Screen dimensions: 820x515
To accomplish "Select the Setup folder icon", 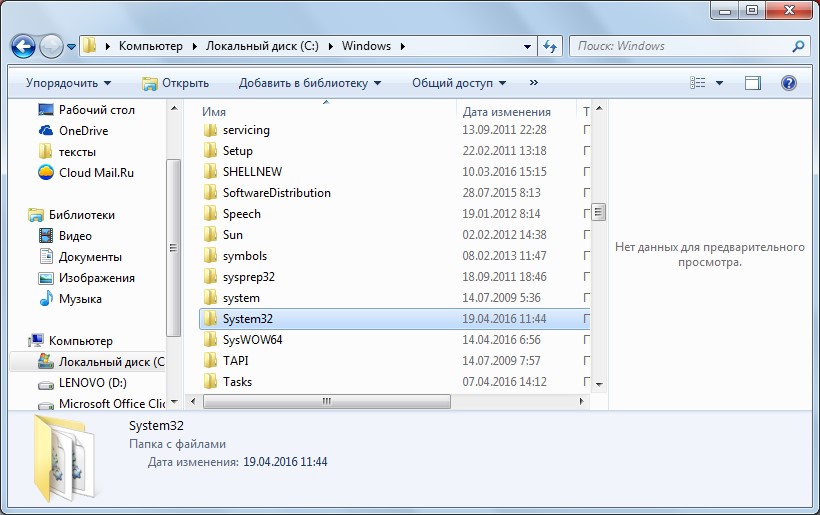I will pos(210,151).
